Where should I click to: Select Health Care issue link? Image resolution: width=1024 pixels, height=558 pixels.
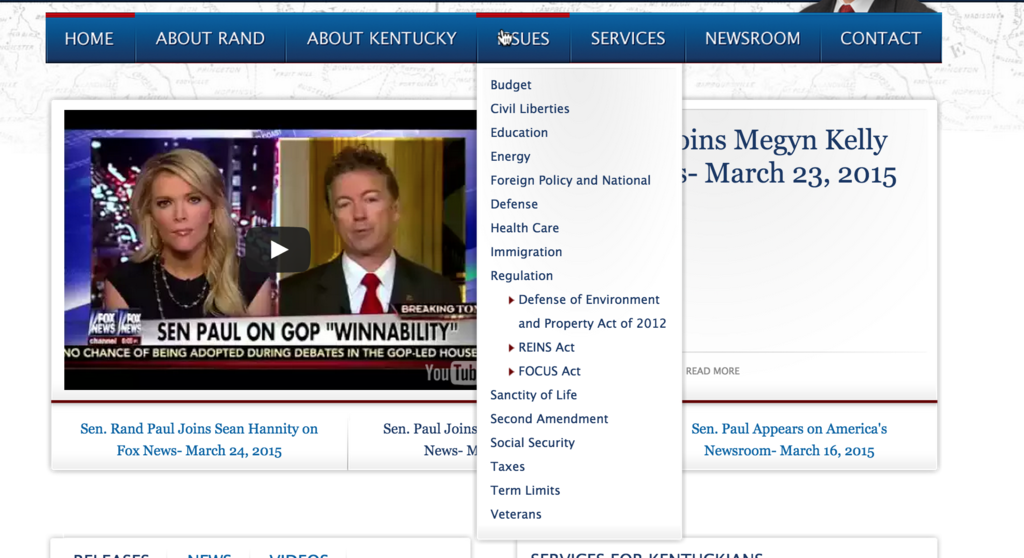pyautogui.click(x=524, y=228)
